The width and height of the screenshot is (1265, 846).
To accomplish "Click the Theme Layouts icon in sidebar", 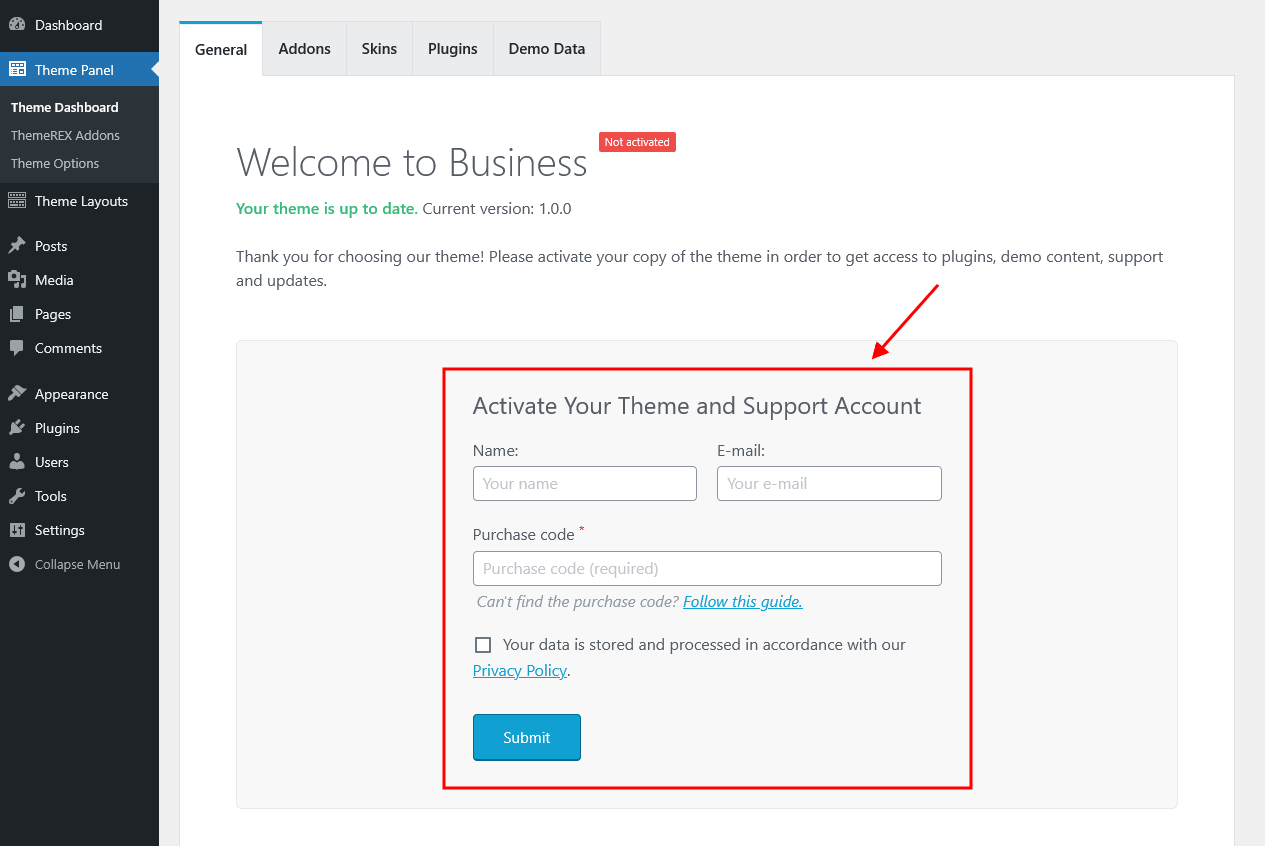I will coord(17,201).
